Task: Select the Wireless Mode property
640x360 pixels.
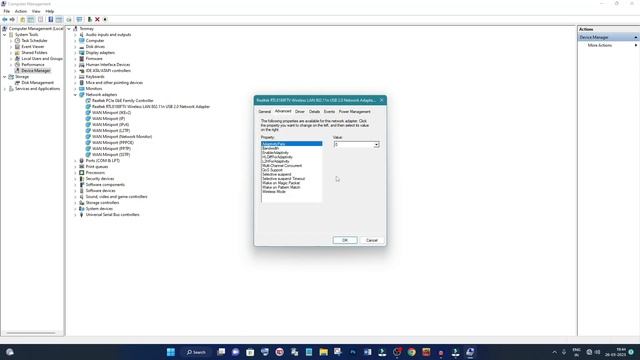Action: click(274, 191)
